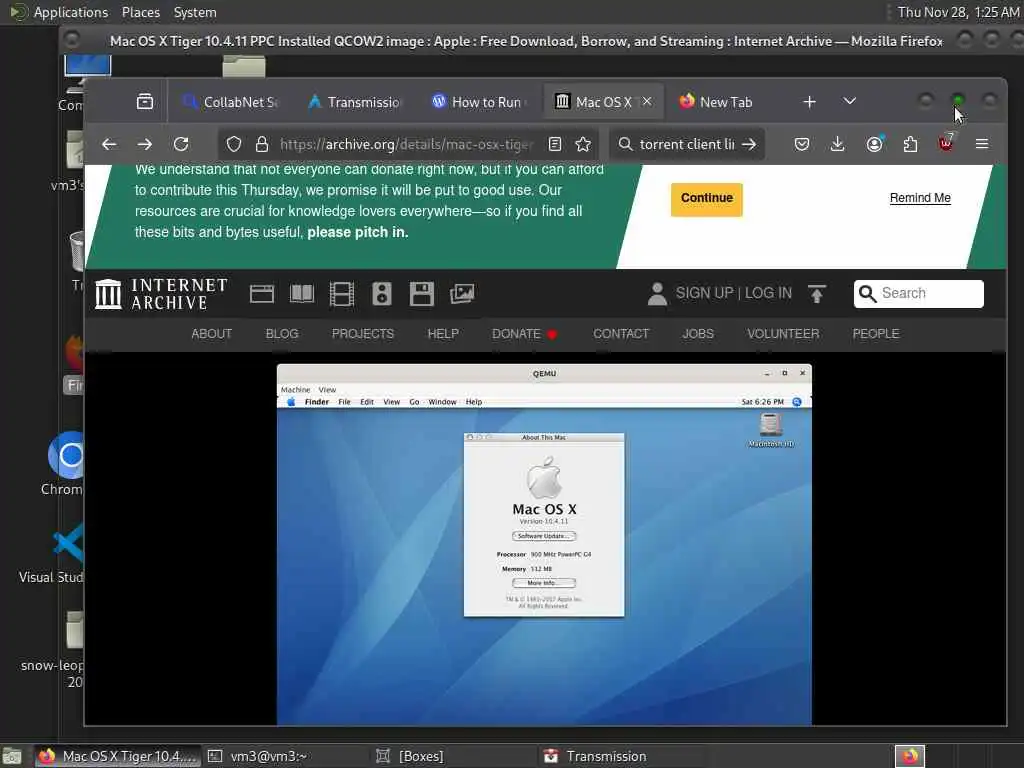Open the extensions puzzle icon
Screen dimensions: 1024x768
[x=910, y=144]
